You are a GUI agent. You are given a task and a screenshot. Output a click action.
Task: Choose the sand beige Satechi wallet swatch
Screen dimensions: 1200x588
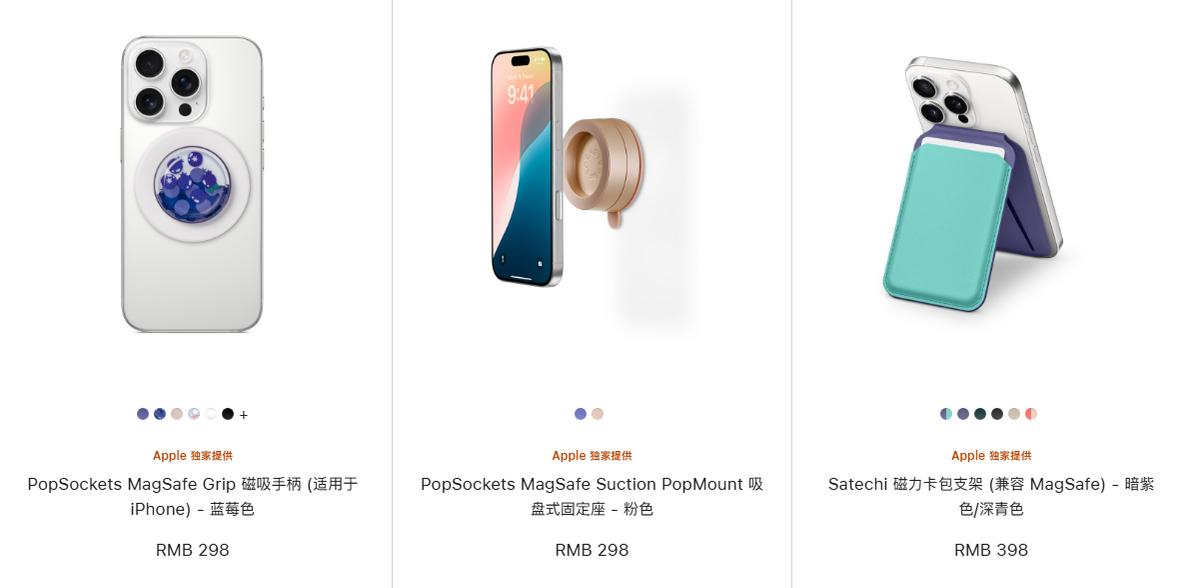pos(1014,414)
